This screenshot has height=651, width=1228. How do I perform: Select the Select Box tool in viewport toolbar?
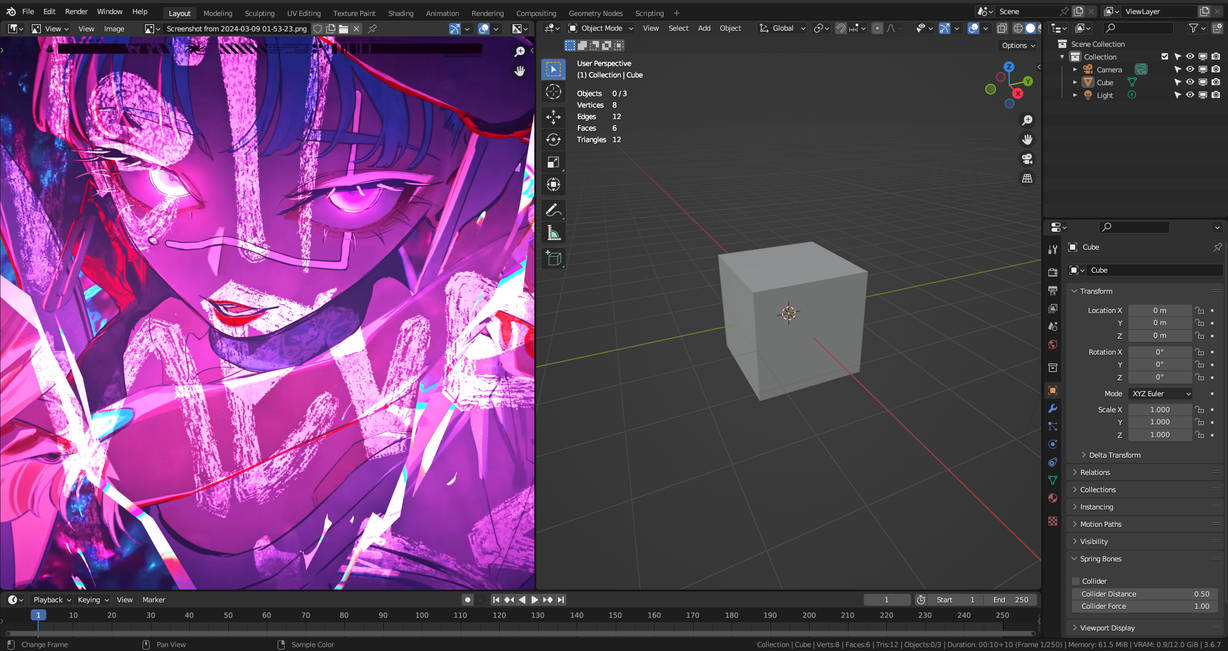click(x=553, y=70)
